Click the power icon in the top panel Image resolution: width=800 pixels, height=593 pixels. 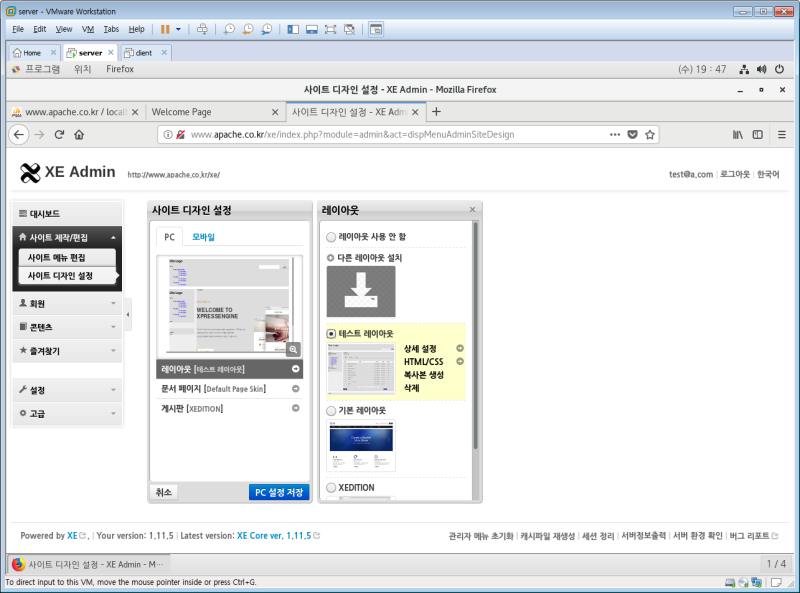(779, 69)
